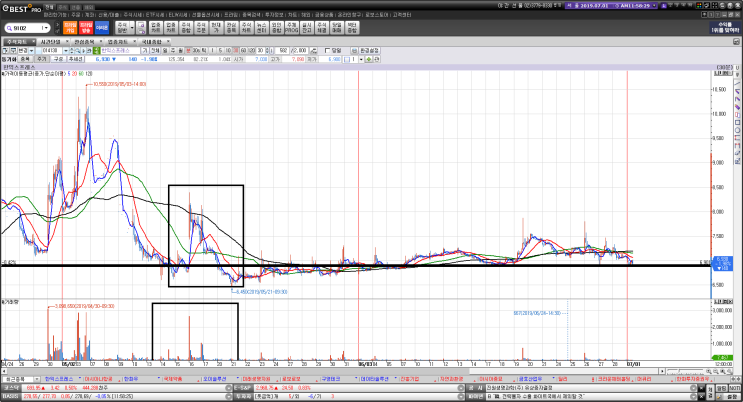Open the 뉴스센터 toolbar shortcut

pos(262,27)
